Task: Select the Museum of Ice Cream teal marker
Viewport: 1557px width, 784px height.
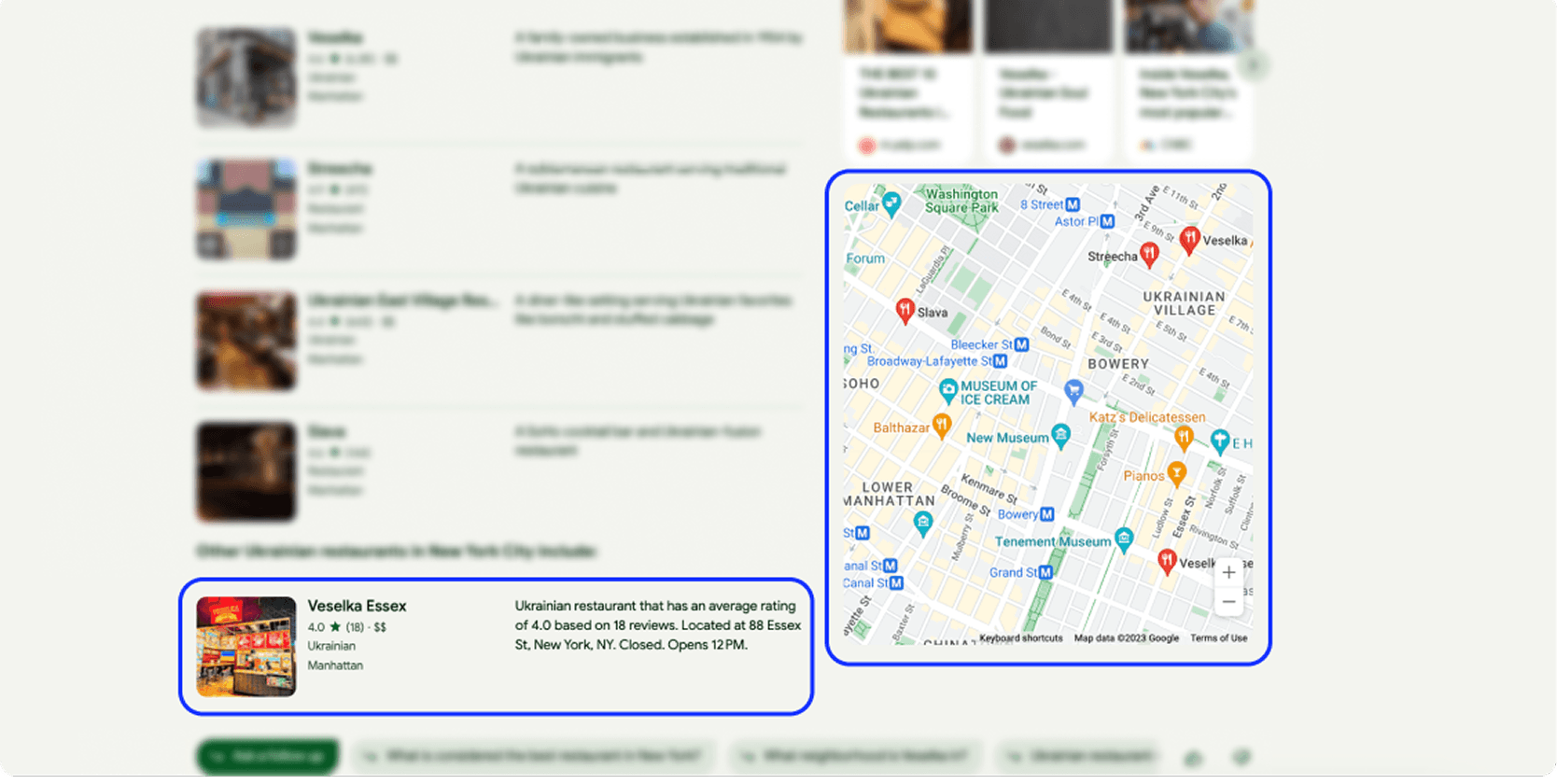Action: click(x=948, y=390)
